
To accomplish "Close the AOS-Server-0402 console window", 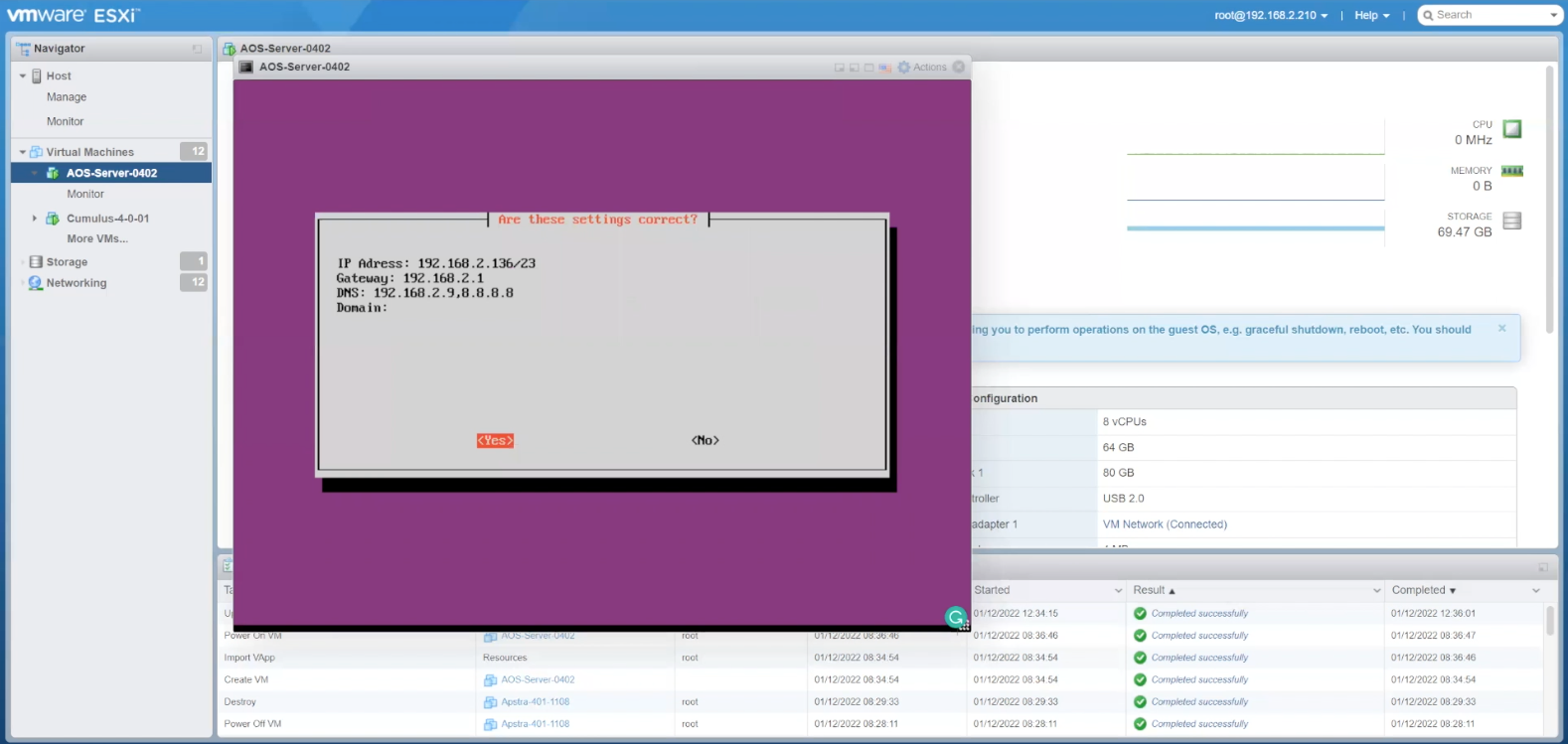I will (959, 67).
